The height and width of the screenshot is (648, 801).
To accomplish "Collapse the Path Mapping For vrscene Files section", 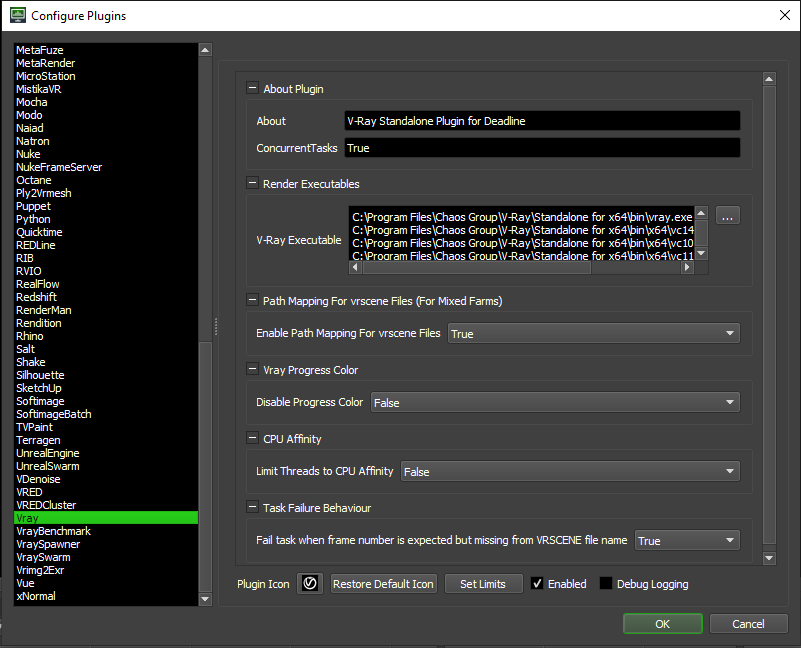I will coord(252,300).
